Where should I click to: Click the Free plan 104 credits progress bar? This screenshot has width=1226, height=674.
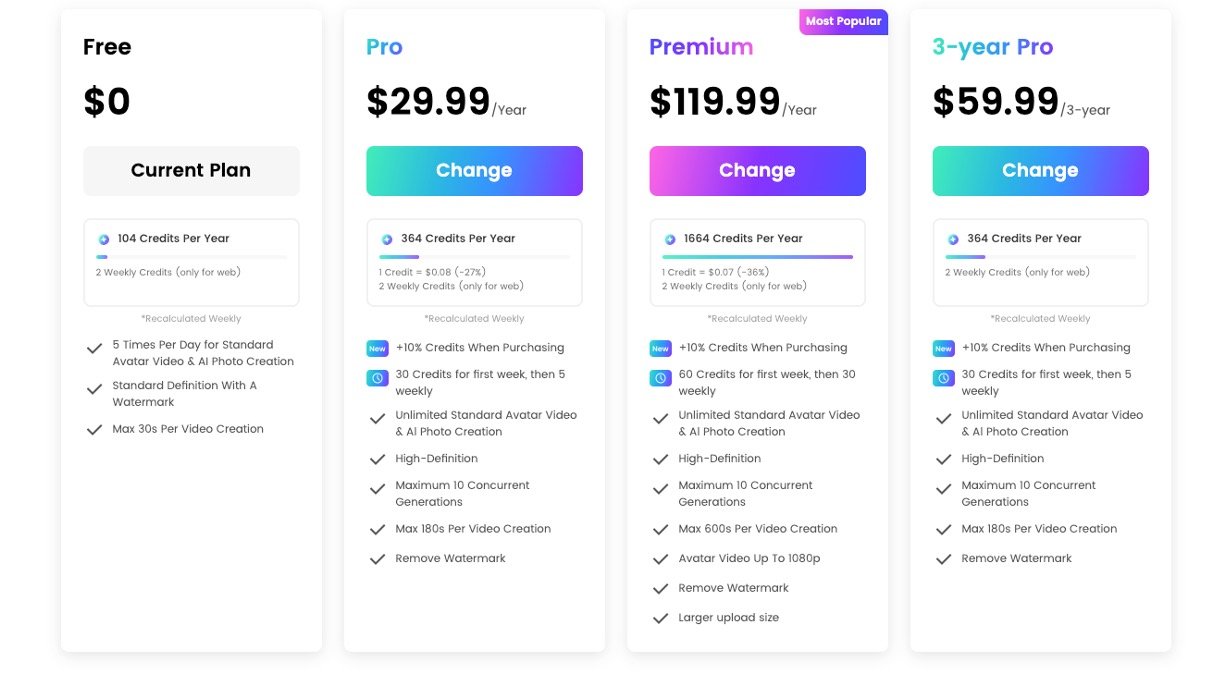tap(191, 257)
